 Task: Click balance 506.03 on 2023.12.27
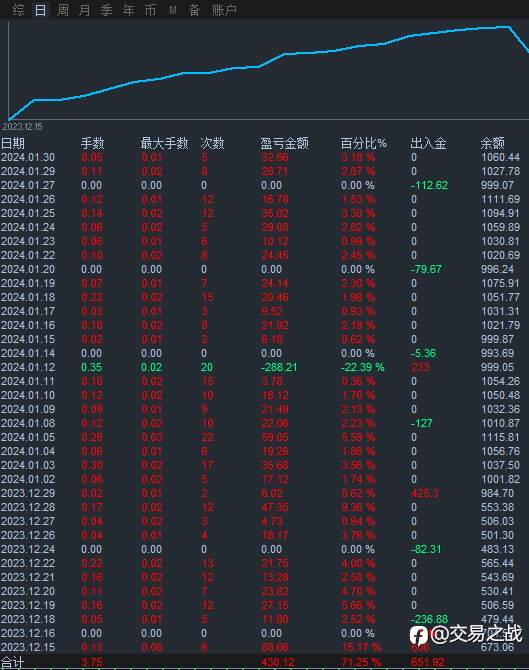click(x=497, y=521)
